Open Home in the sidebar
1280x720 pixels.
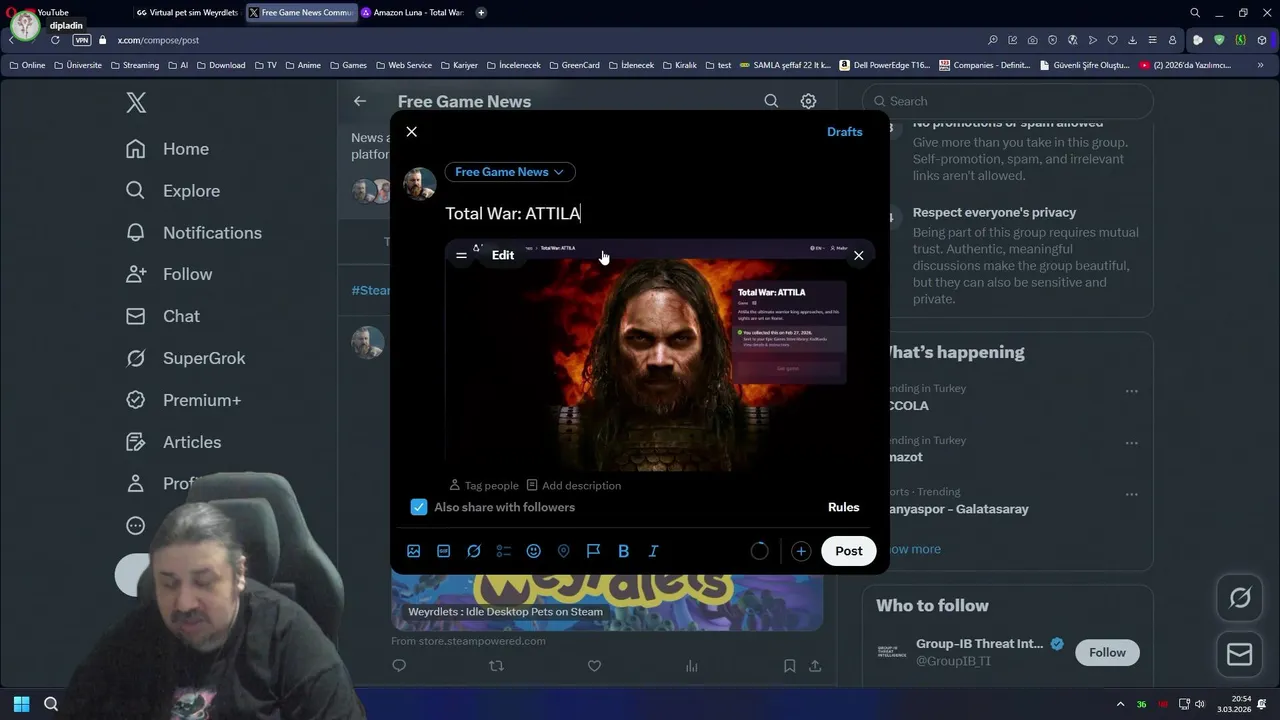[168, 149]
